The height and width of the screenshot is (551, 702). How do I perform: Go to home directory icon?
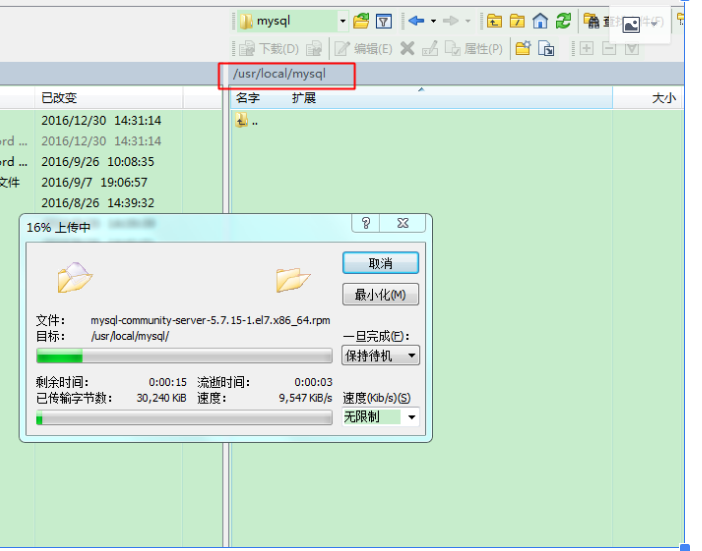pos(540,21)
